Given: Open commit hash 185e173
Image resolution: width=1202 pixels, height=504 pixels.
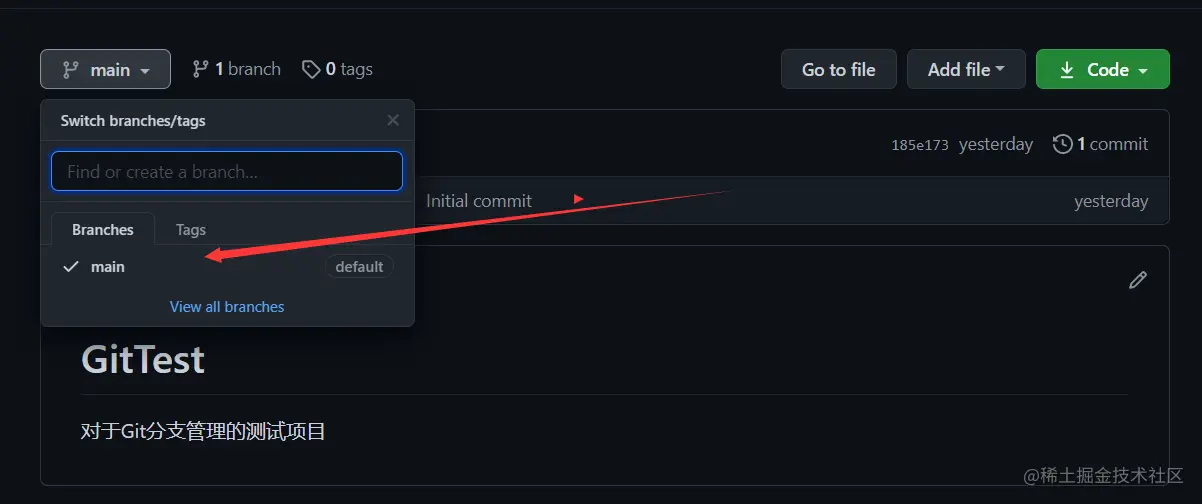Looking at the screenshot, I should coord(919,145).
